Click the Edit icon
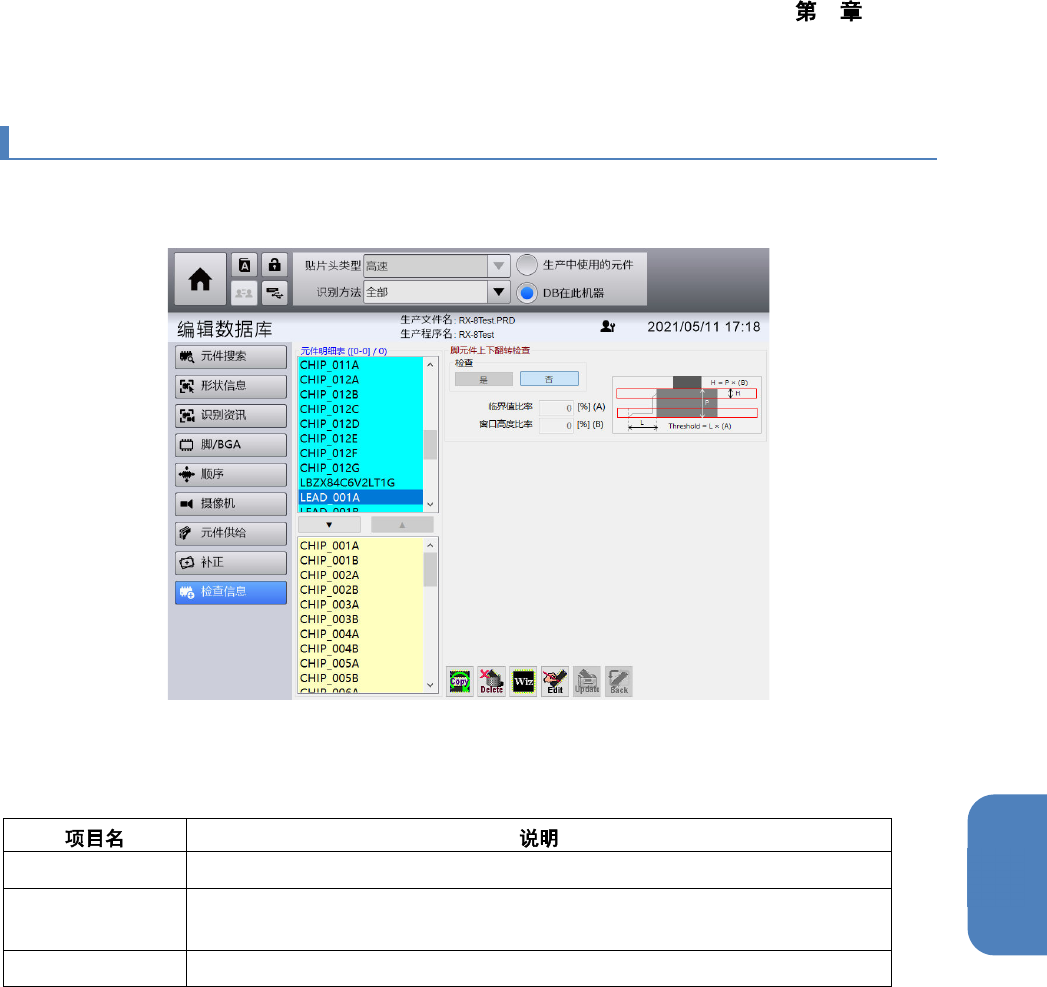The height and width of the screenshot is (987, 1047). click(555, 682)
